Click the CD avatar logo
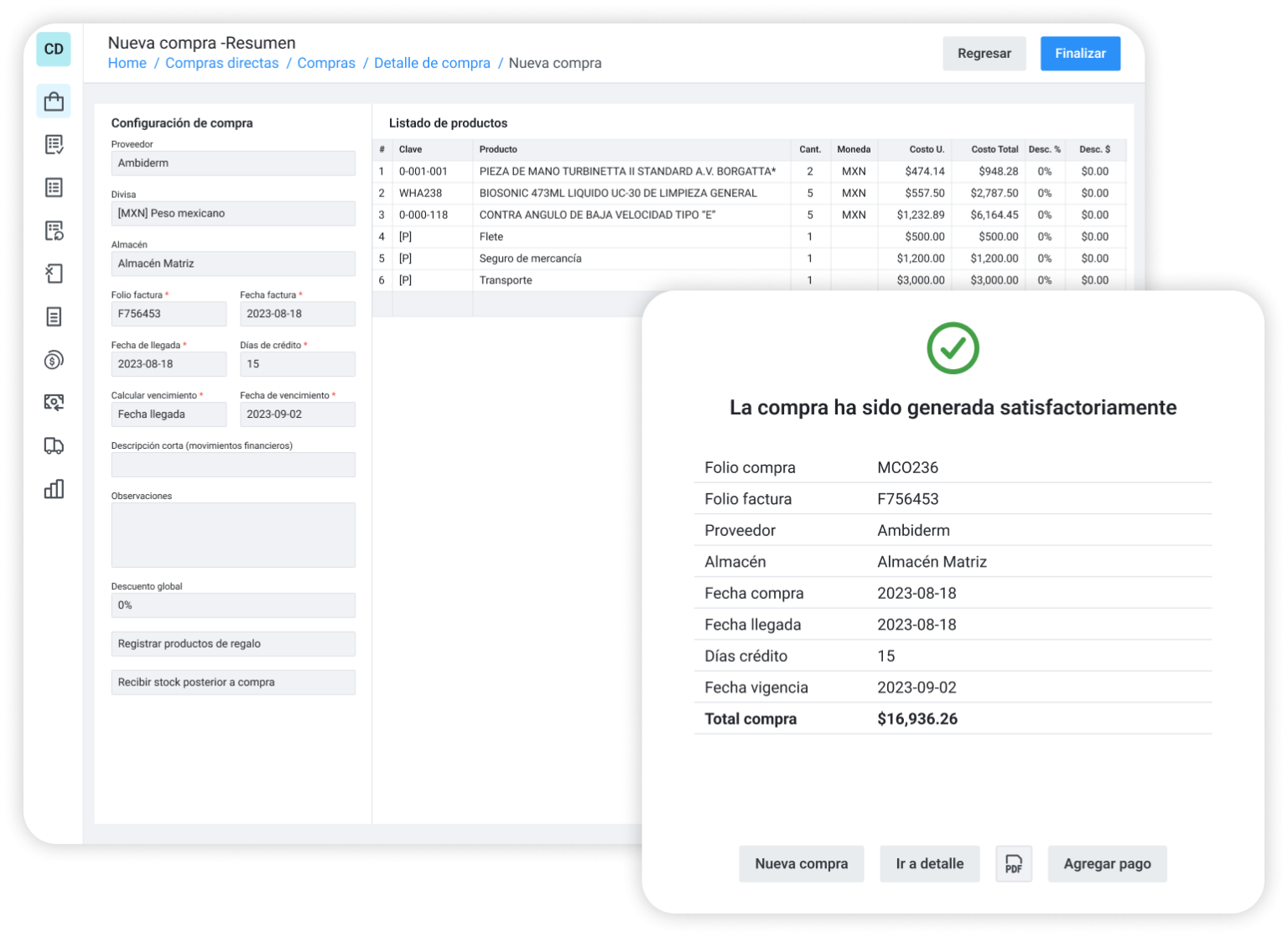Viewport: 1288px width, 937px height. 54,49
